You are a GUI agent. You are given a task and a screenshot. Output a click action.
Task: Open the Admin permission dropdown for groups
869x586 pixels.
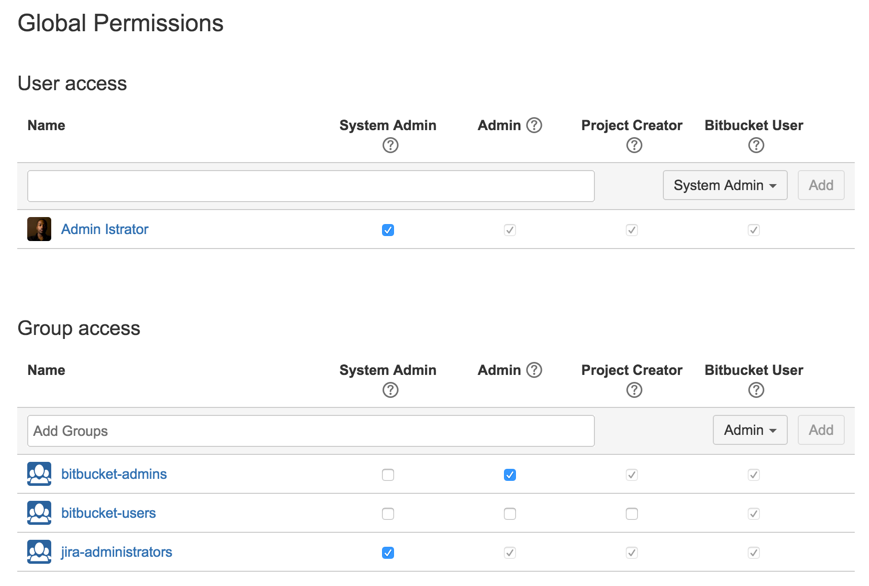click(750, 430)
